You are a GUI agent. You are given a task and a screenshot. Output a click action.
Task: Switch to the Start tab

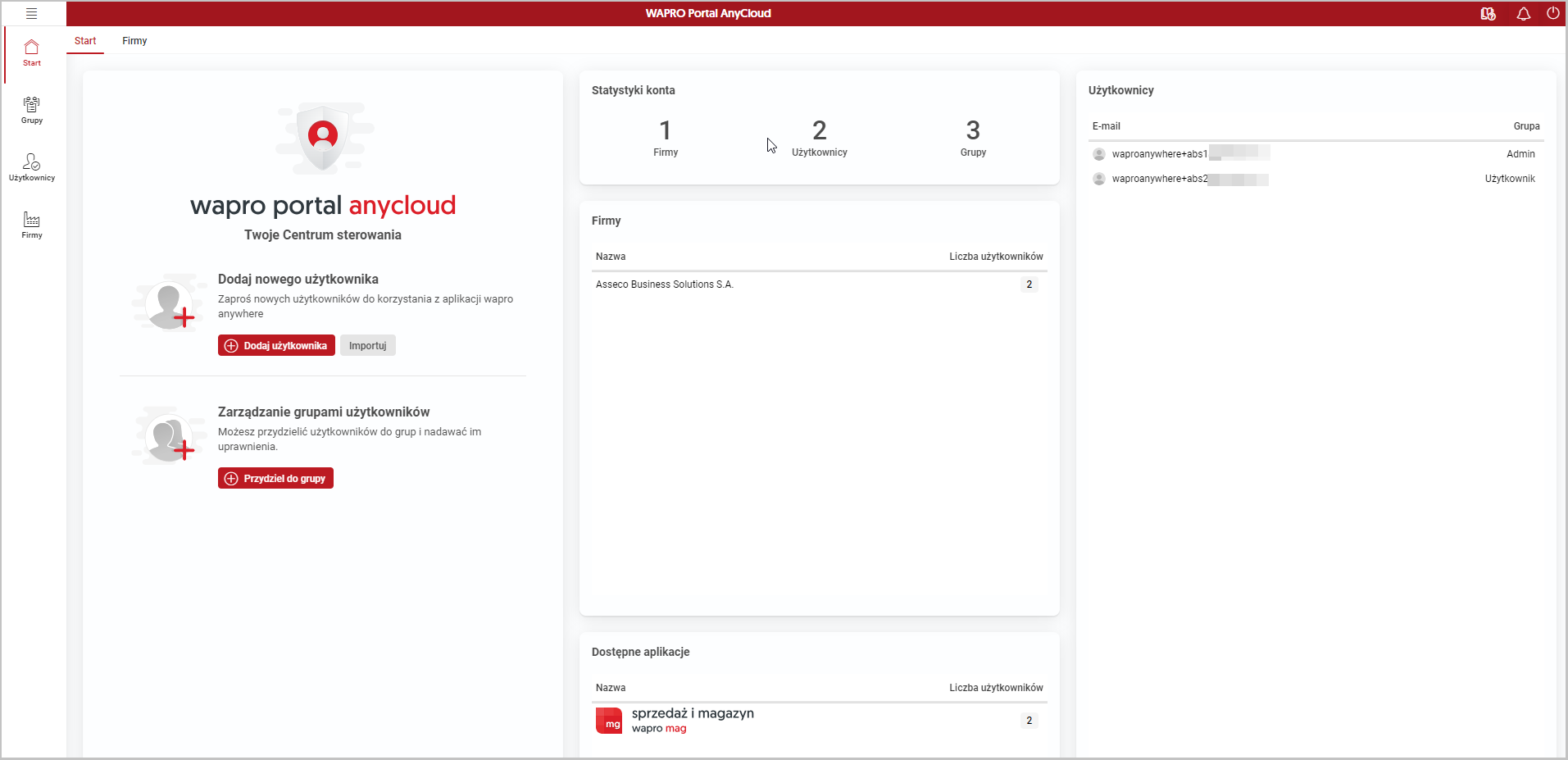point(85,41)
